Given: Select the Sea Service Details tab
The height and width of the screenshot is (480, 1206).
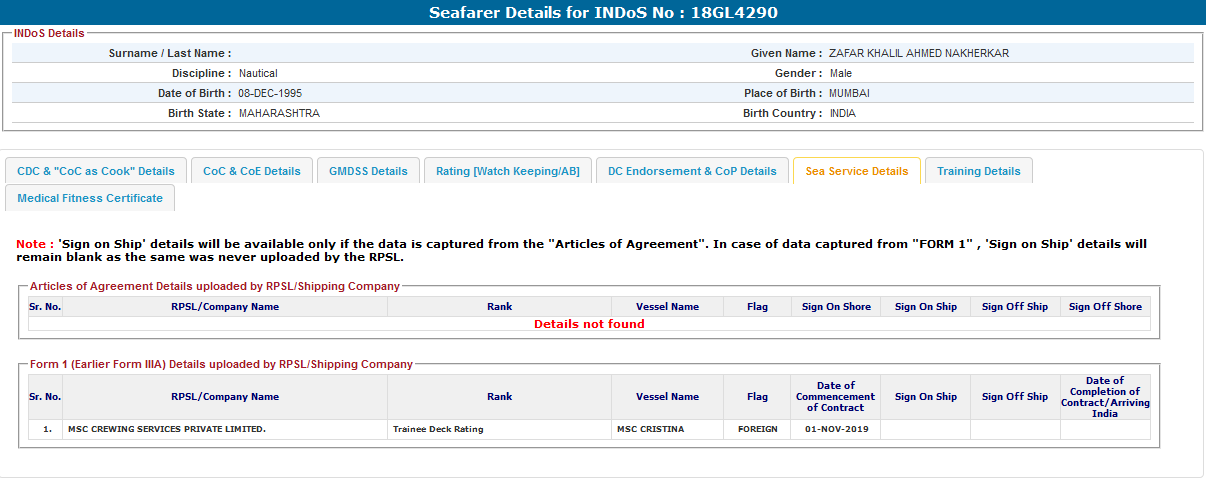Looking at the screenshot, I should 856,171.
